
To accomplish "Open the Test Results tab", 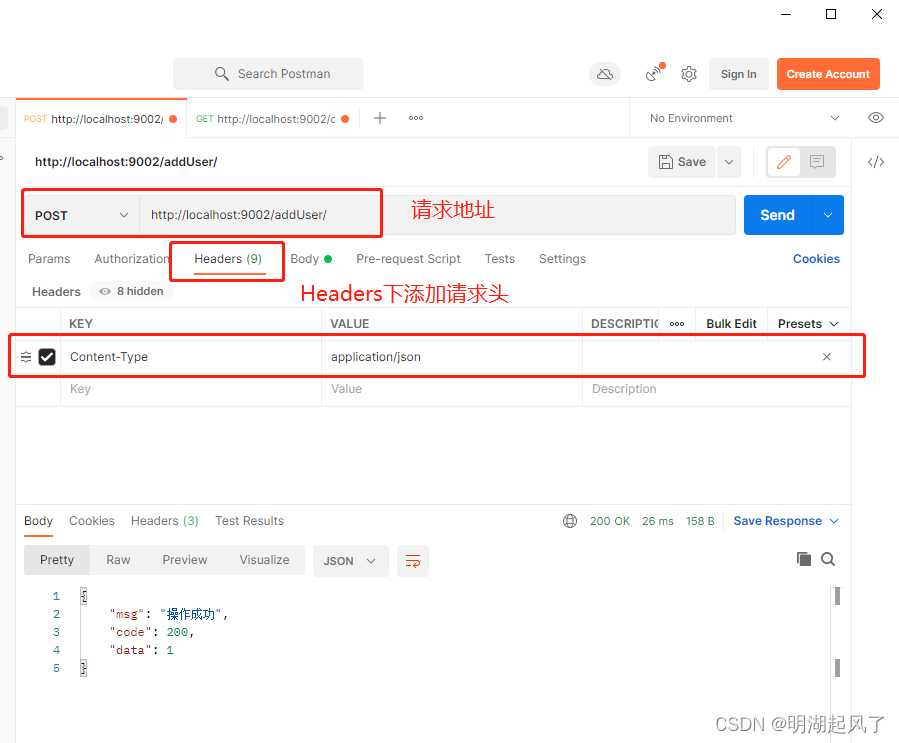I will click(249, 521).
